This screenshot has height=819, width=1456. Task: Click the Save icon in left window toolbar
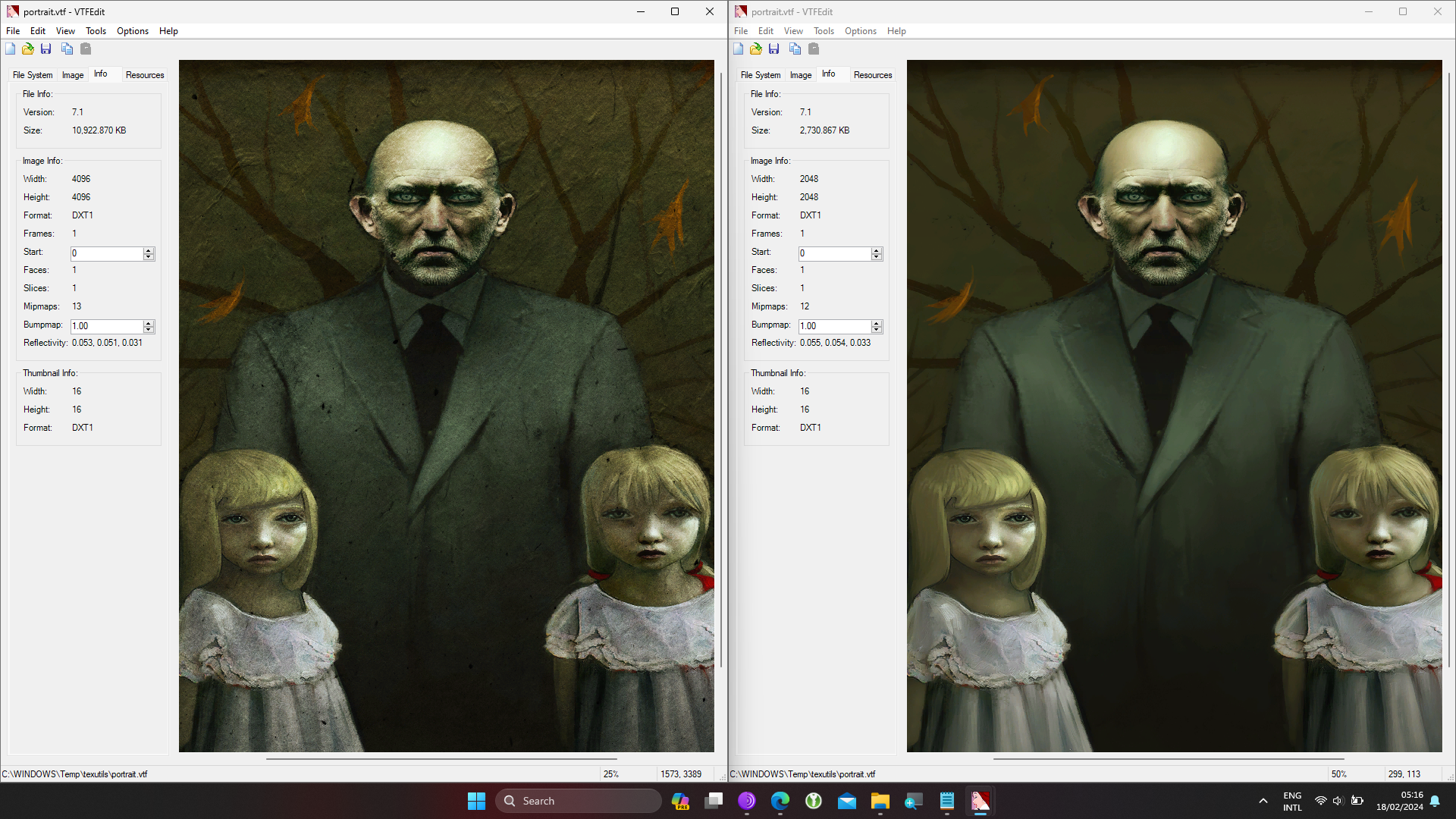46,49
